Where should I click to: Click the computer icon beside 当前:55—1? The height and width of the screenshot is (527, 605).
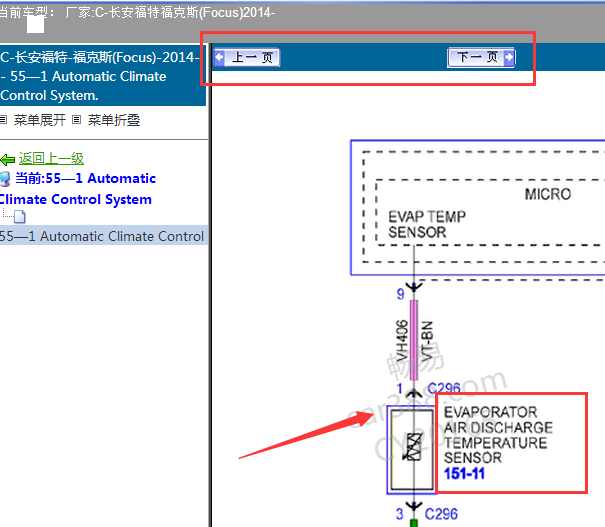click(5, 179)
